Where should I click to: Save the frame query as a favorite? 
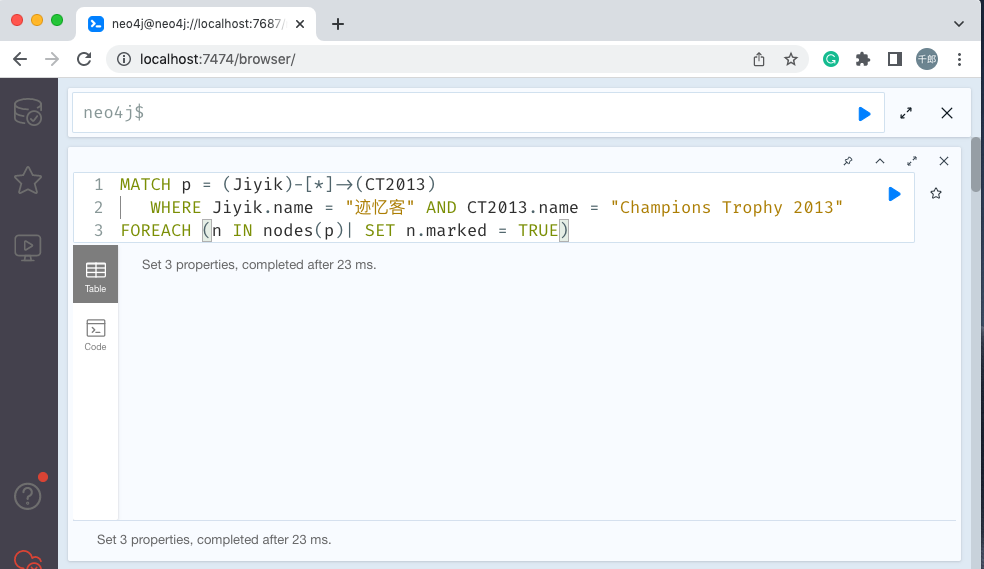(936, 193)
